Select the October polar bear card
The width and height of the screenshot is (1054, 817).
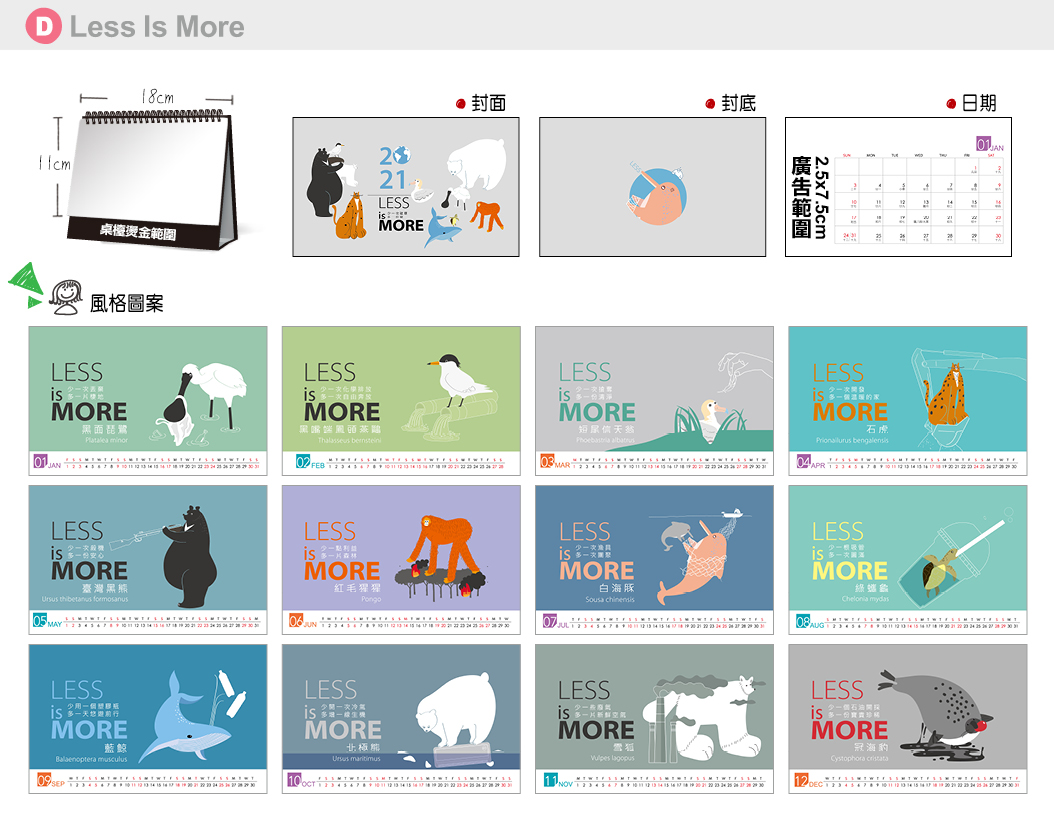401,719
